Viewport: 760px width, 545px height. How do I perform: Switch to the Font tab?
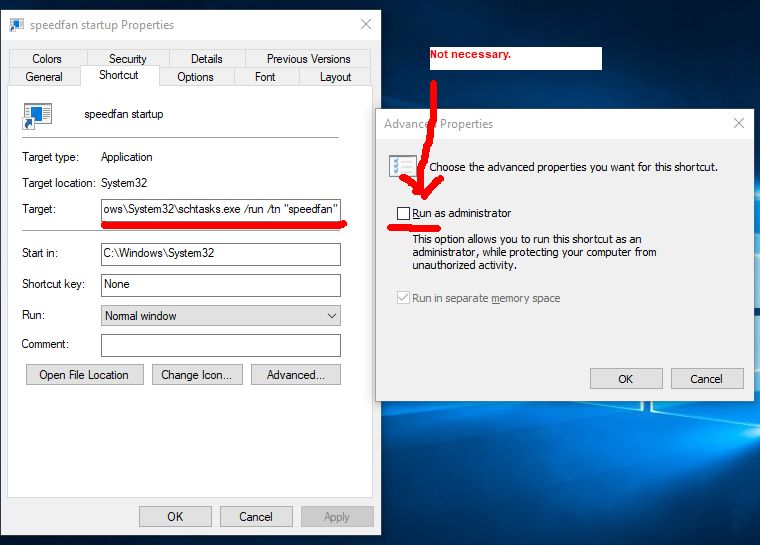[x=265, y=77]
